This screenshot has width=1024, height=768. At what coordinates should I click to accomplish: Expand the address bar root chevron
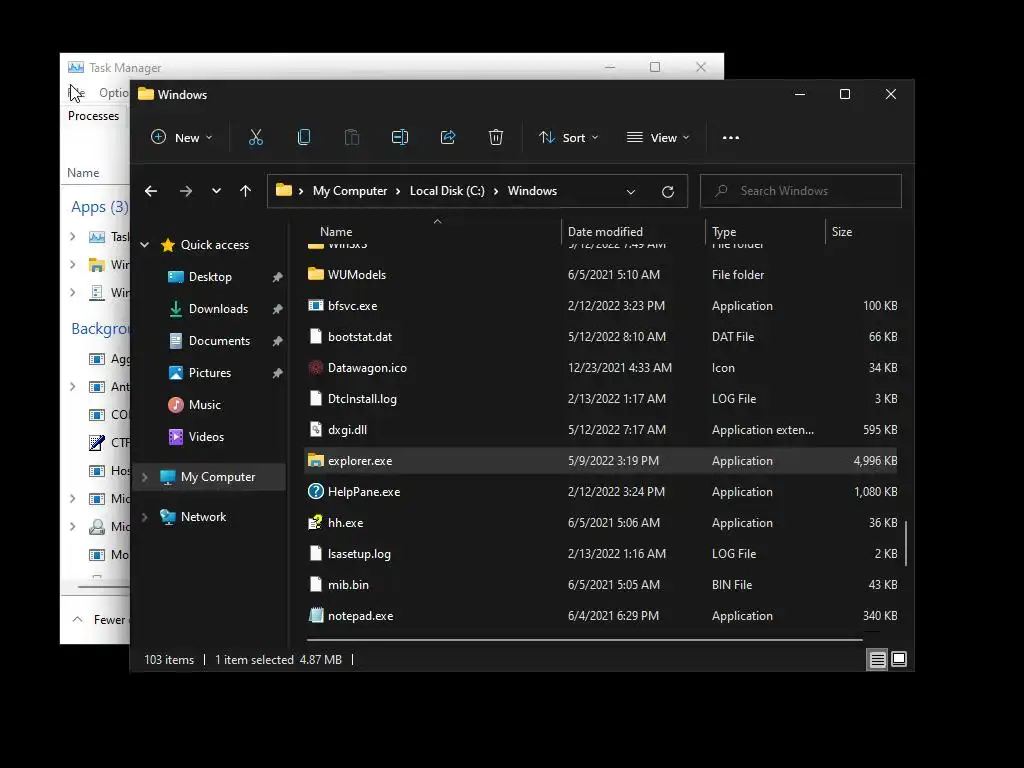[300, 191]
